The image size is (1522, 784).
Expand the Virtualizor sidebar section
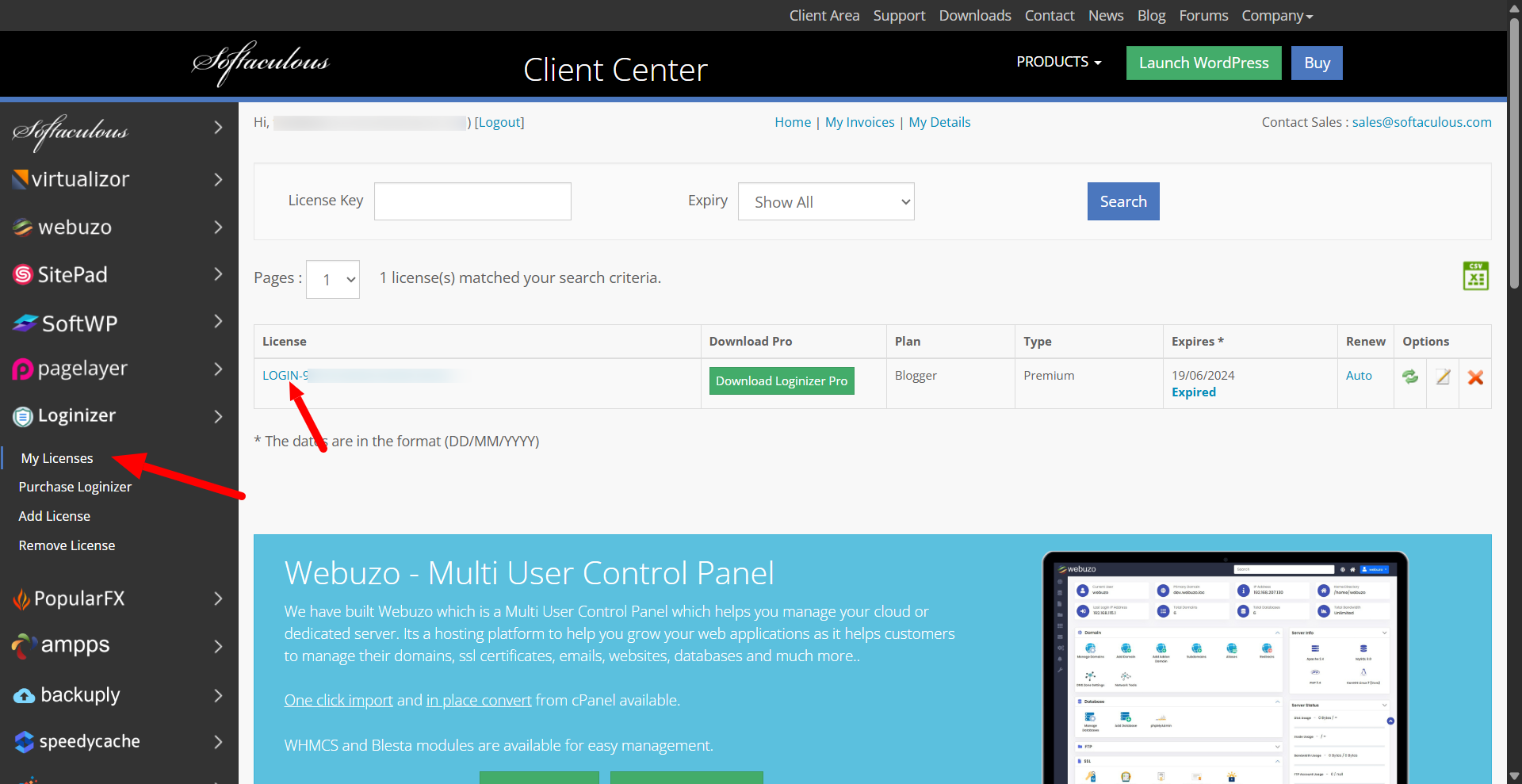coord(219,180)
